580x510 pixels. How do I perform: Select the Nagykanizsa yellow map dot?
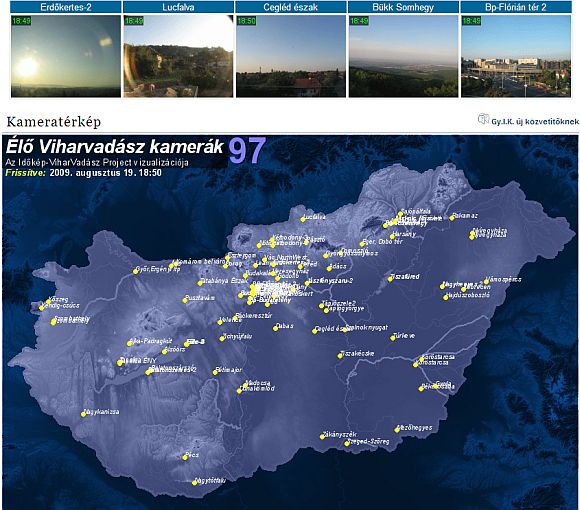coord(84,414)
